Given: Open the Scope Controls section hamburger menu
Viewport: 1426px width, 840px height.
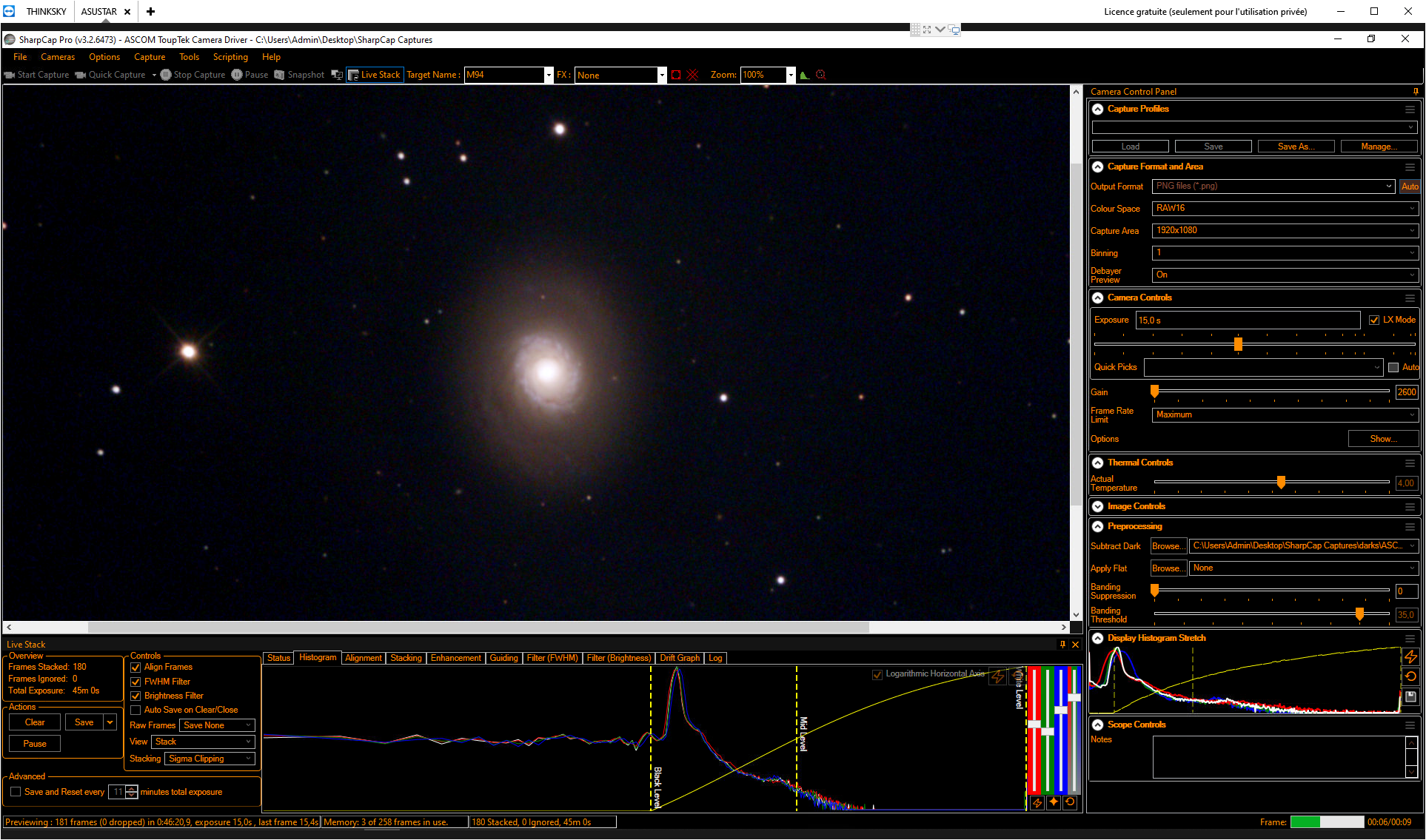Looking at the screenshot, I should tap(1410, 725).
